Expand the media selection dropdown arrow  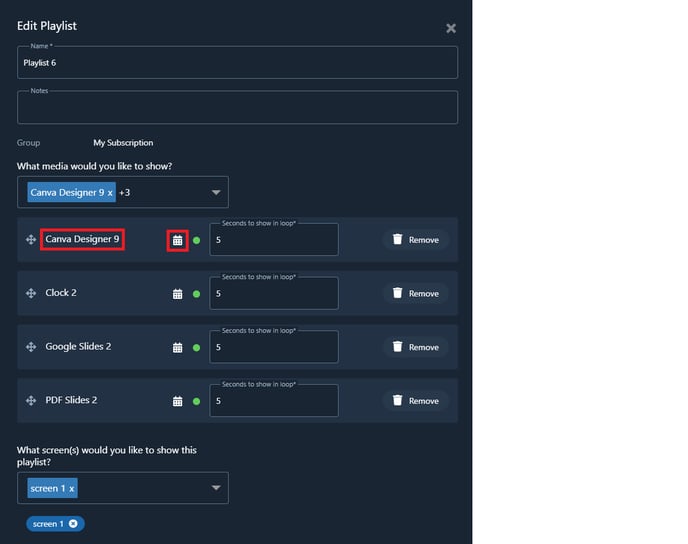(x=216, y=192)
